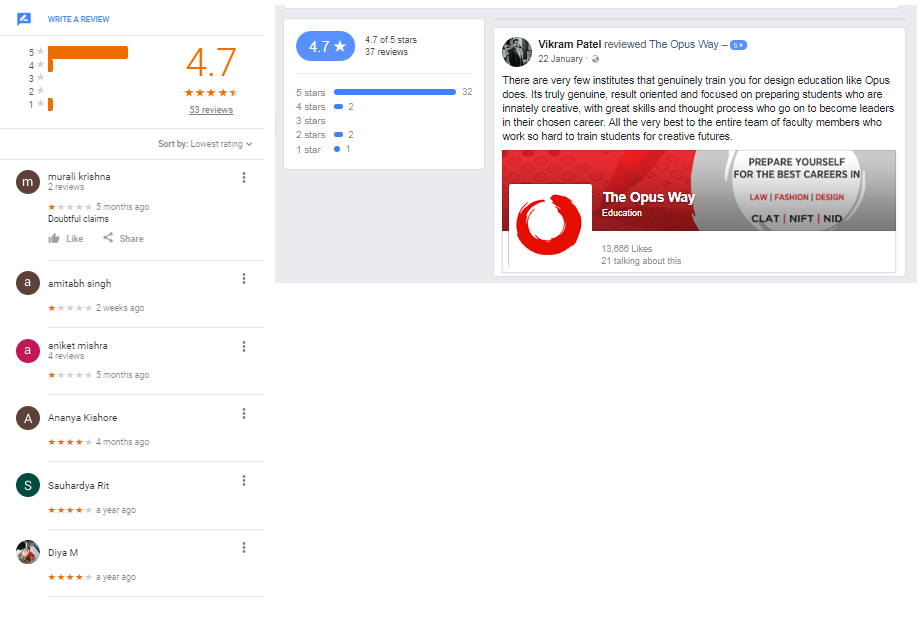This screenshot has width=918, height=629.
Task: Click the write a review pencil icon
Action: 24,19
